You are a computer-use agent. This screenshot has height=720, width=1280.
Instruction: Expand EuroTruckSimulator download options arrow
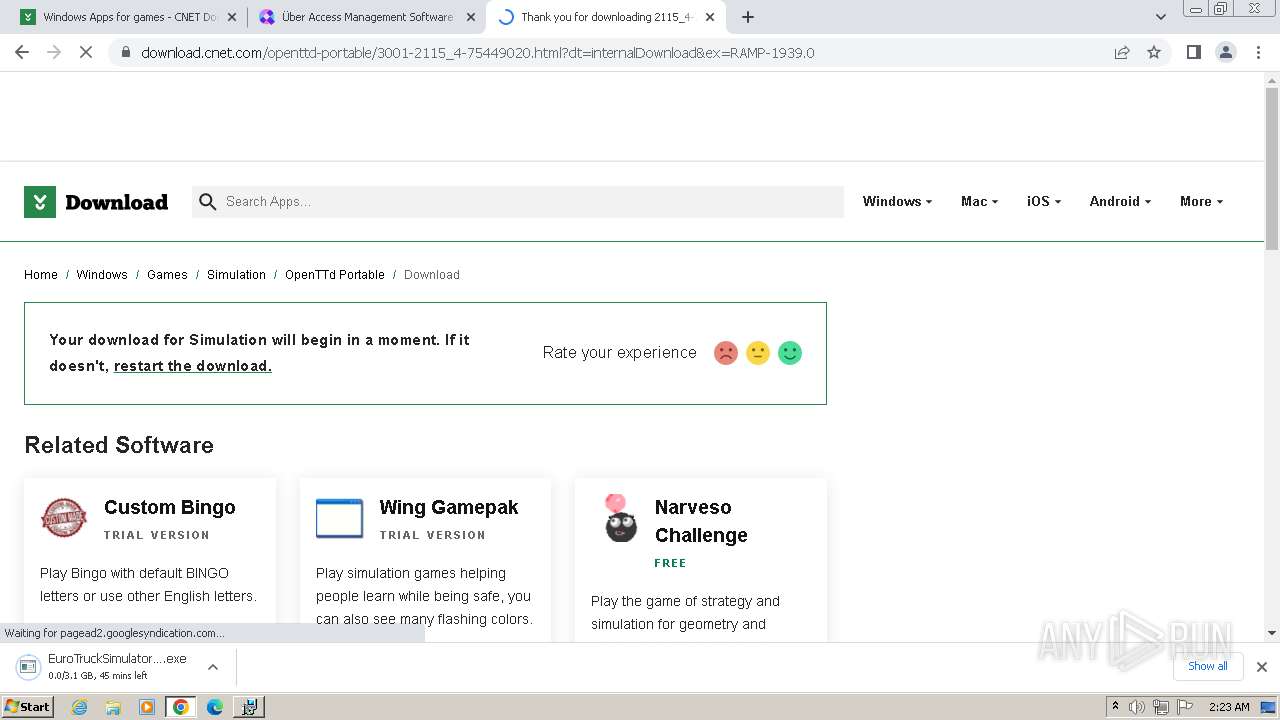[x=212, y=667]
